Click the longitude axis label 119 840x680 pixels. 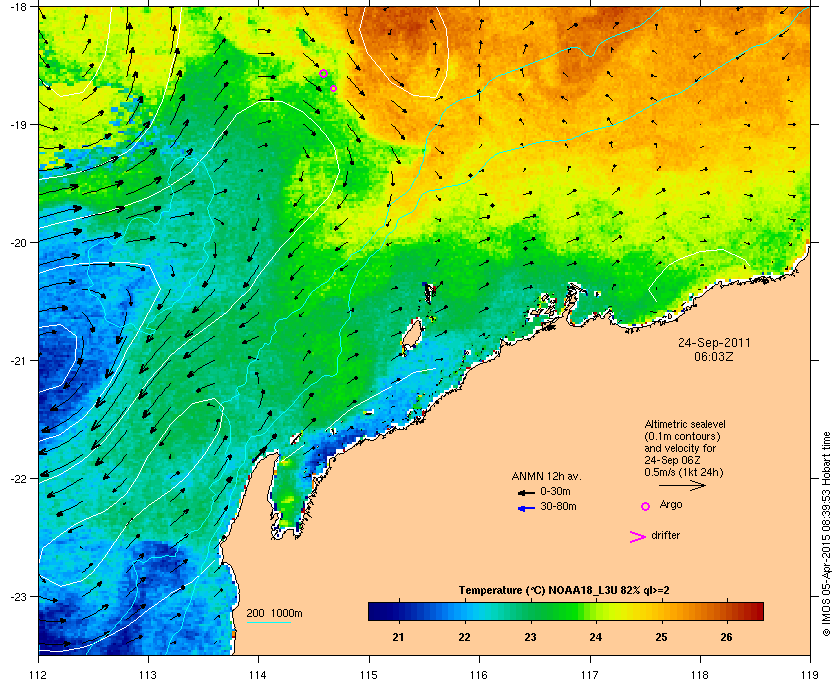click(x=810, y=674)
